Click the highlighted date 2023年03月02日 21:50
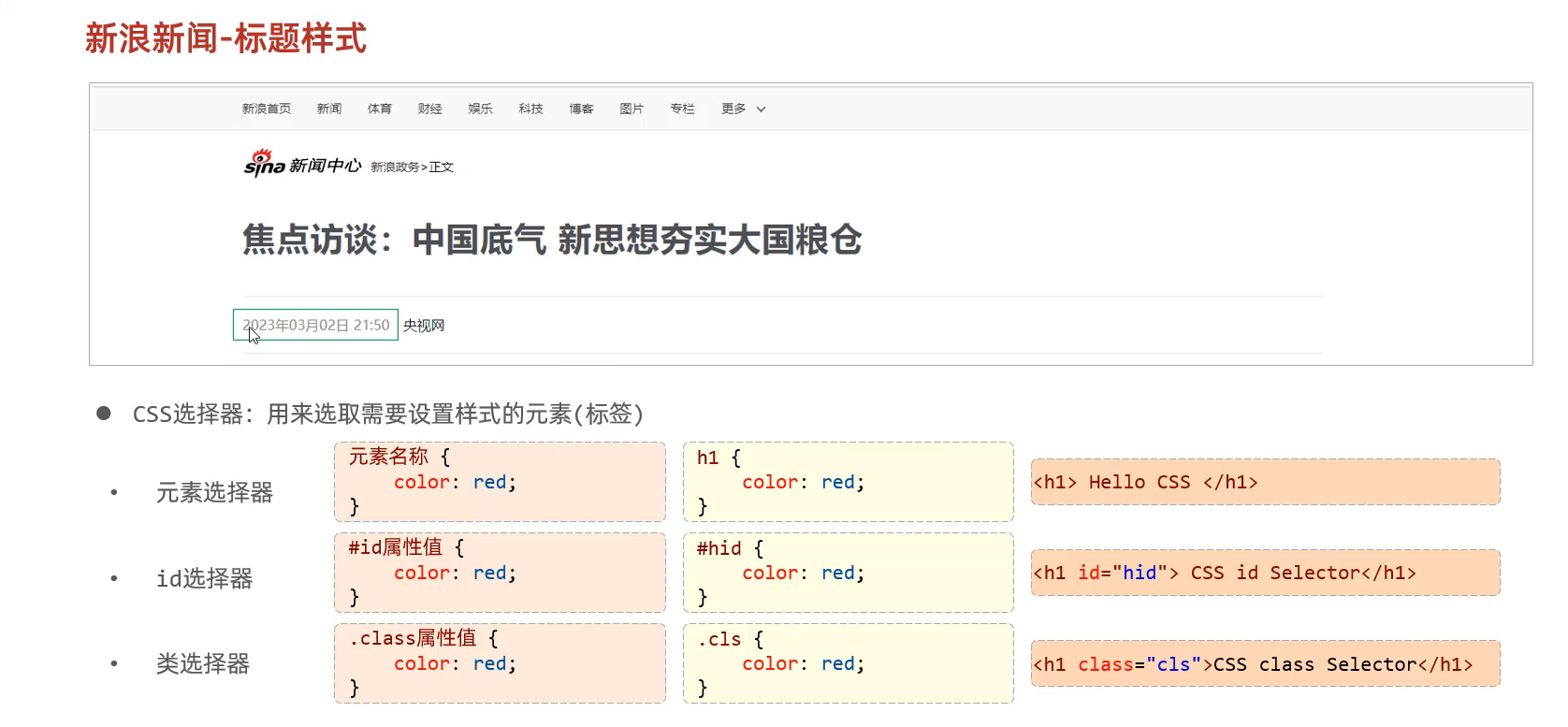1568x727 pixels. click(x=316, y=325)
